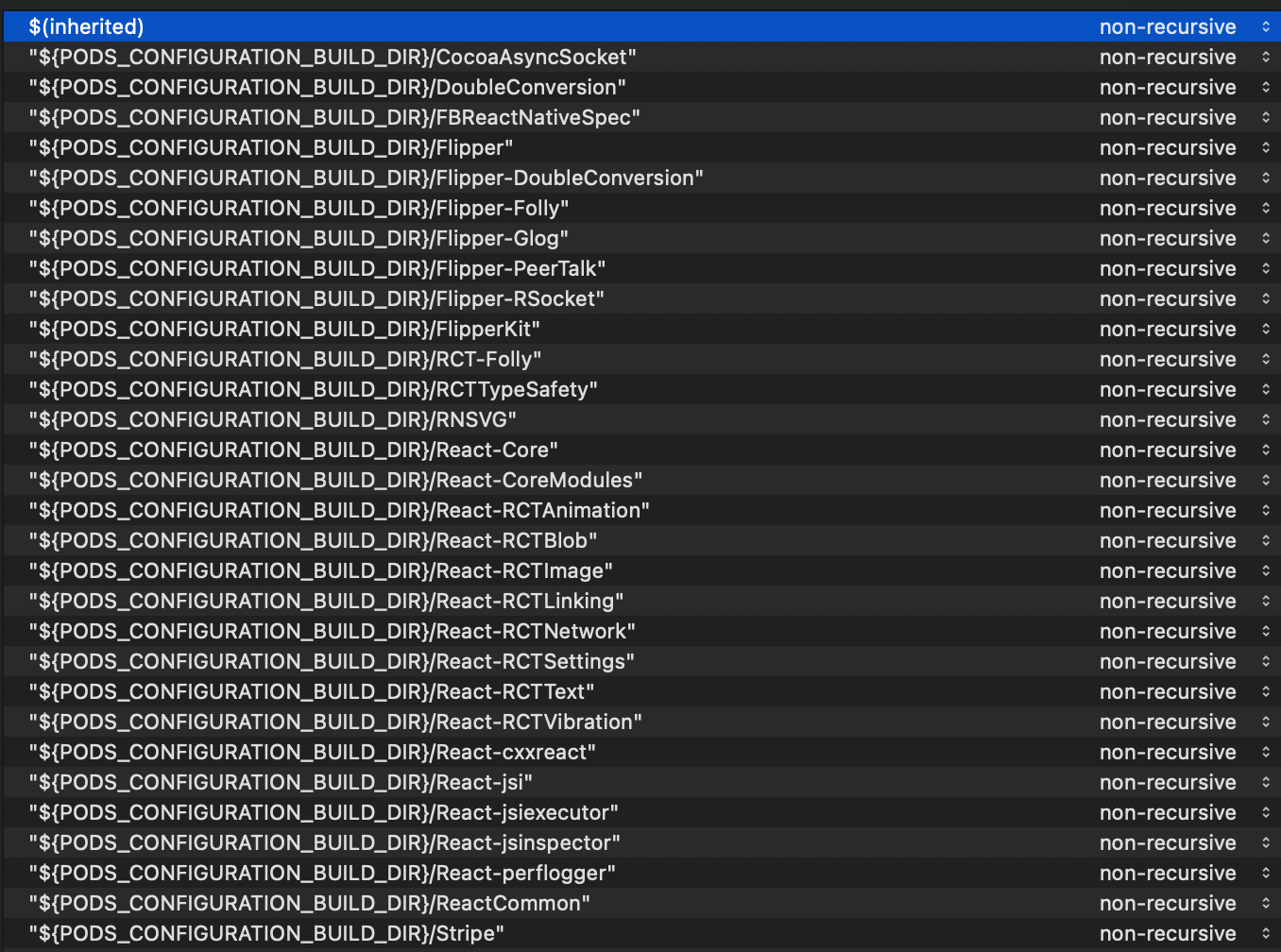Select the React-RCTNetwork path row

[x=642, y=631]
